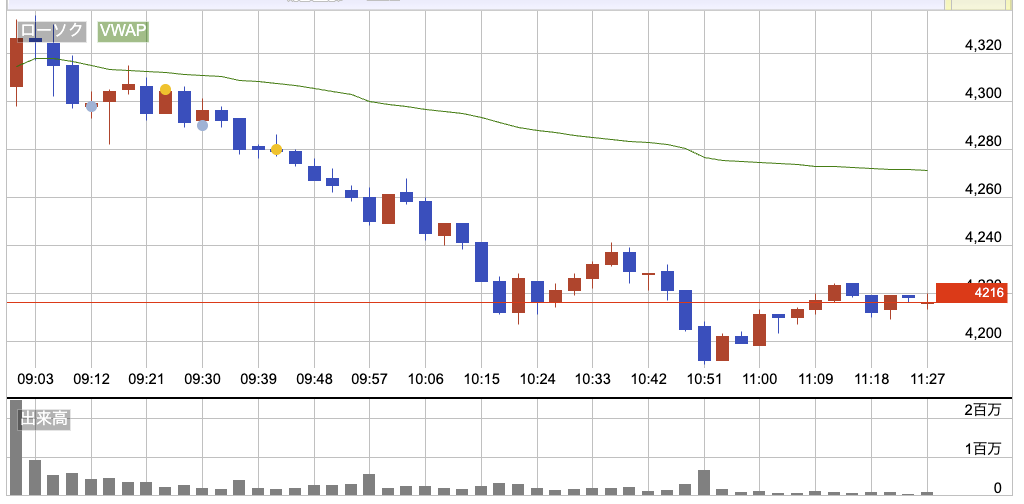Viewport: 1024px width, 504px height.
Task: Click the 2百万 volume axis label
Action: (x=982, y=411)
